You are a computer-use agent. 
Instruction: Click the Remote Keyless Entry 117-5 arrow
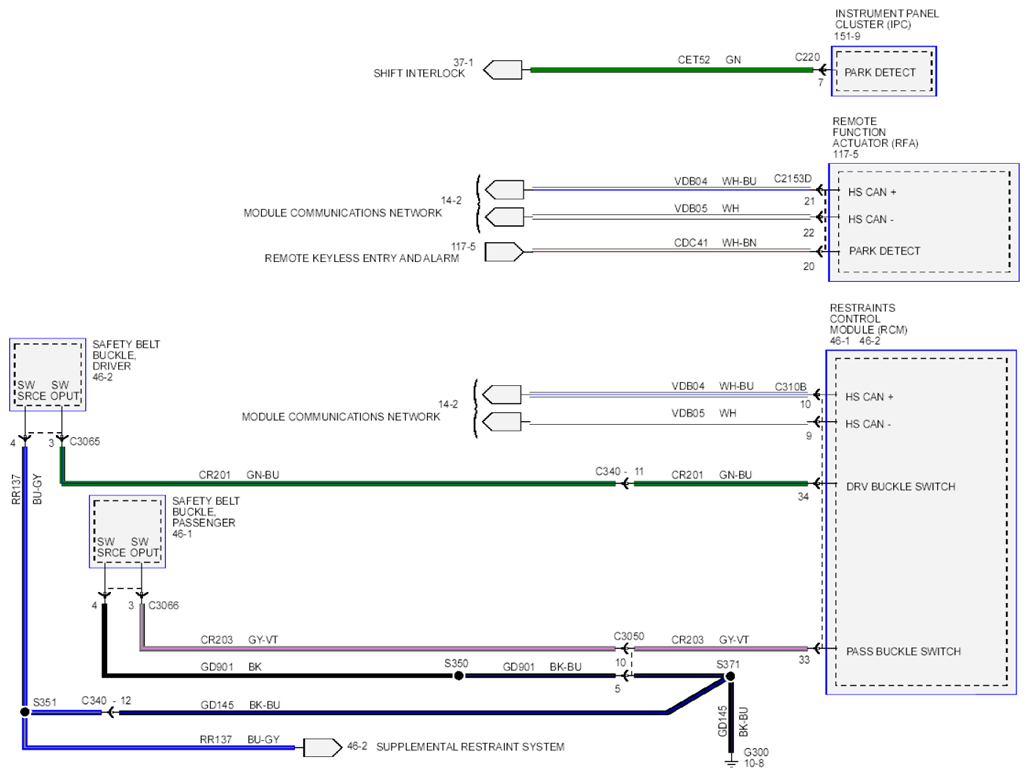click(x=504, y=252)
